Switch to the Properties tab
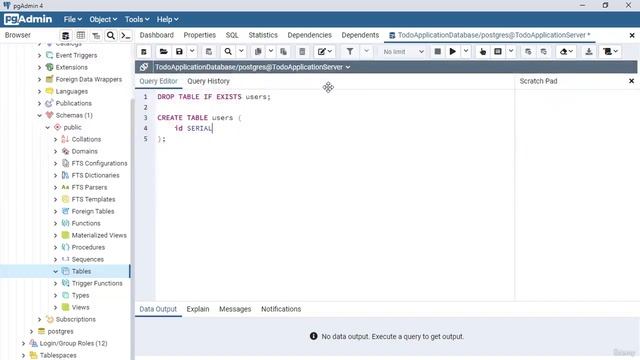 (200, 35)
